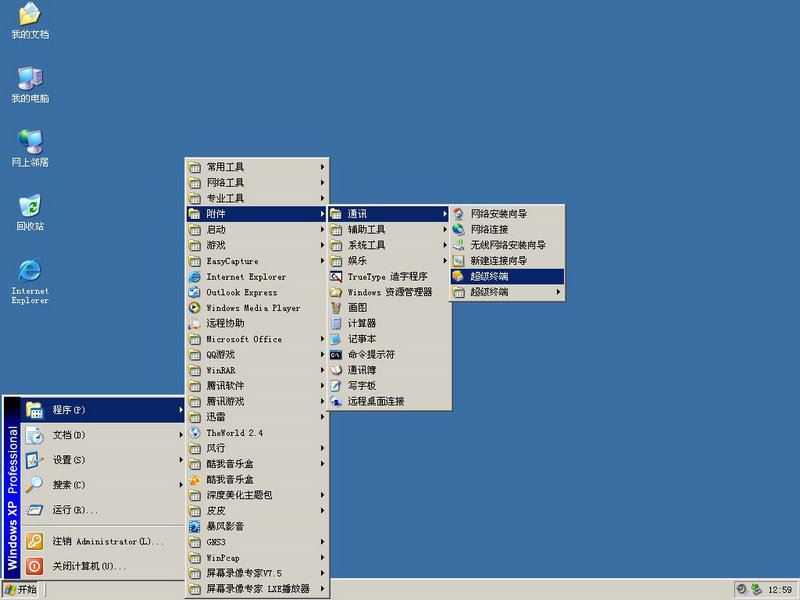800x600 pixels.
Task: Click the 暴风影音 player icon
Action: click(x=194, y=527)
